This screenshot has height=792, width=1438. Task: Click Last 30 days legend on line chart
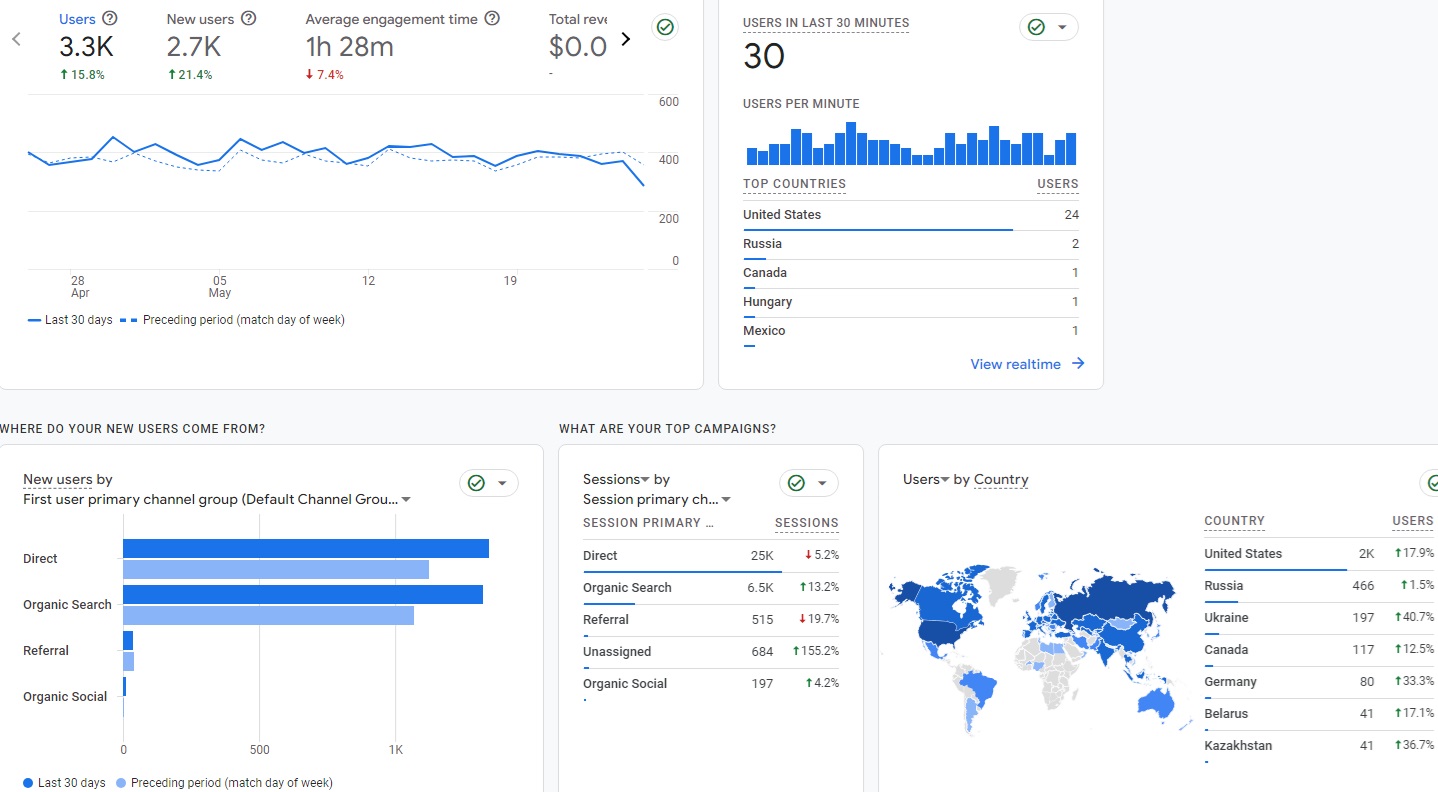[x=71, y=320]
